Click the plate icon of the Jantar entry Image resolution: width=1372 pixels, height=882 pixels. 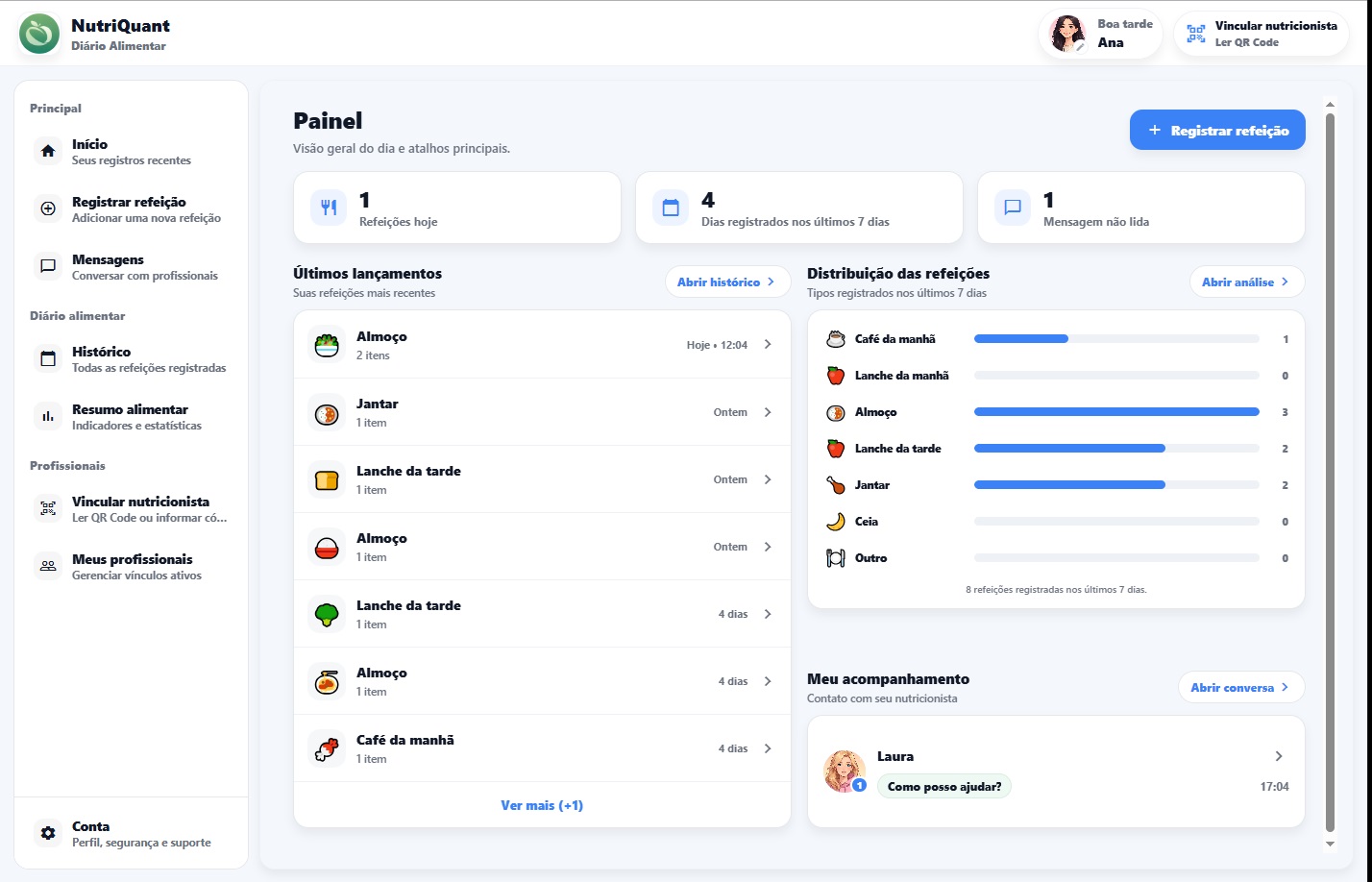click(x=328, y=412)
